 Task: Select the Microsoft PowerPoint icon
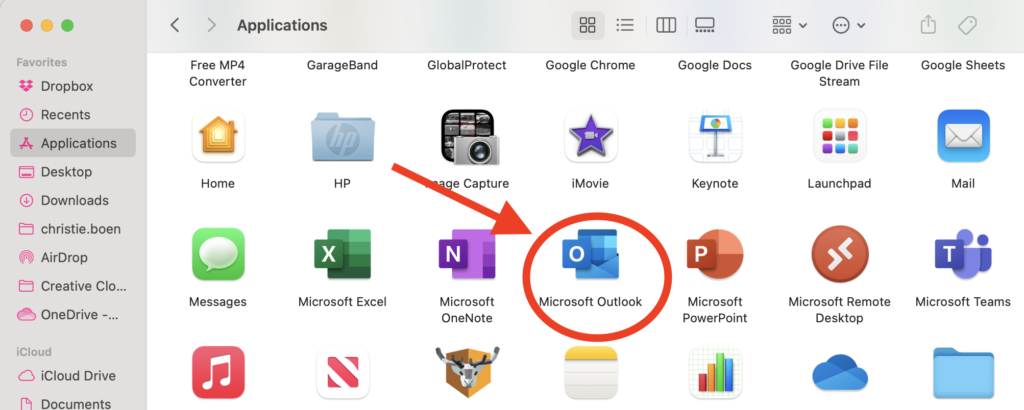click(x=714, y=255)
